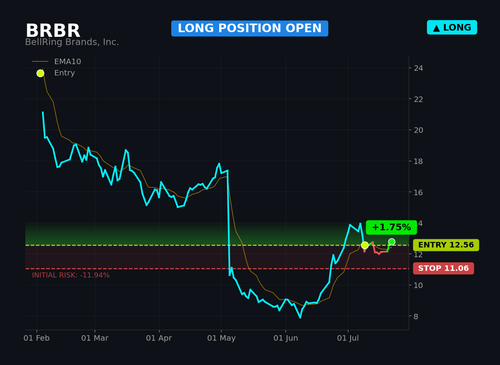Viewport: 500px width, 365px height.
Task: Click the ENTRY 12.56 price tag
Action: tap(446, 245)
